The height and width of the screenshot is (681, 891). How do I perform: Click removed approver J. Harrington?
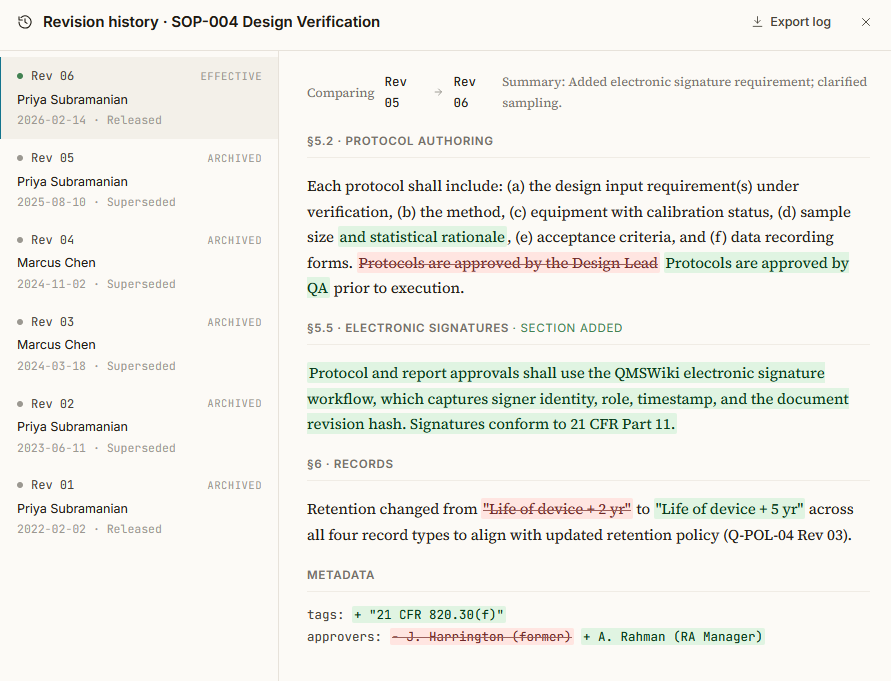tap(482, 637)
